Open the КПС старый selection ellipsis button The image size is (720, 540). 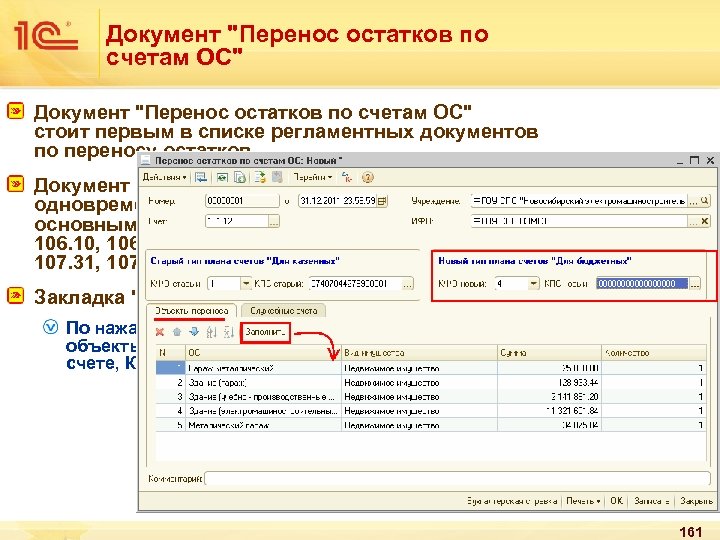pyautogui.click(x=408, y=284)
